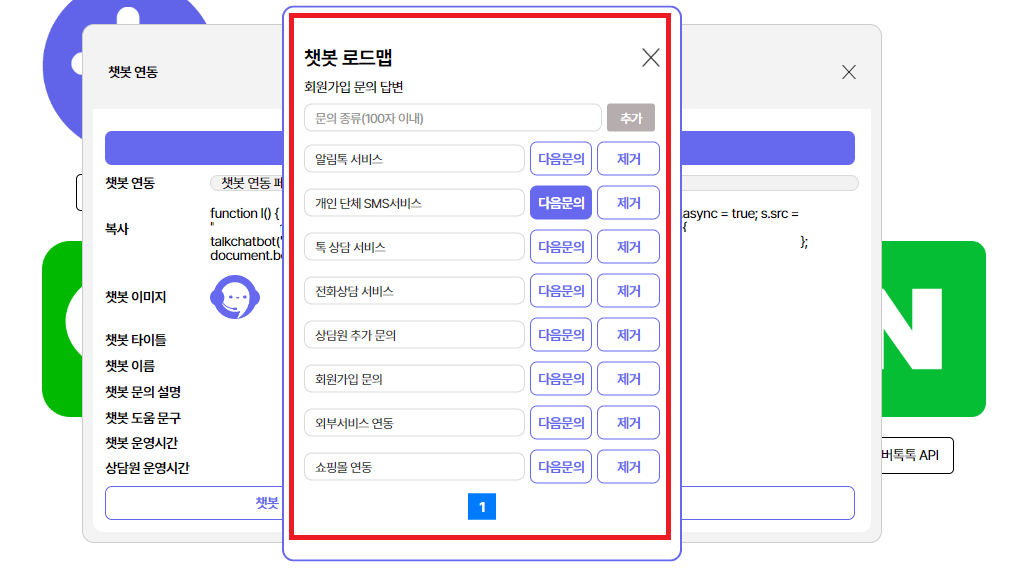Click the 버톡톡 API button
The height and width of the screenshot is (581, 1013).
tap(912, 455)
